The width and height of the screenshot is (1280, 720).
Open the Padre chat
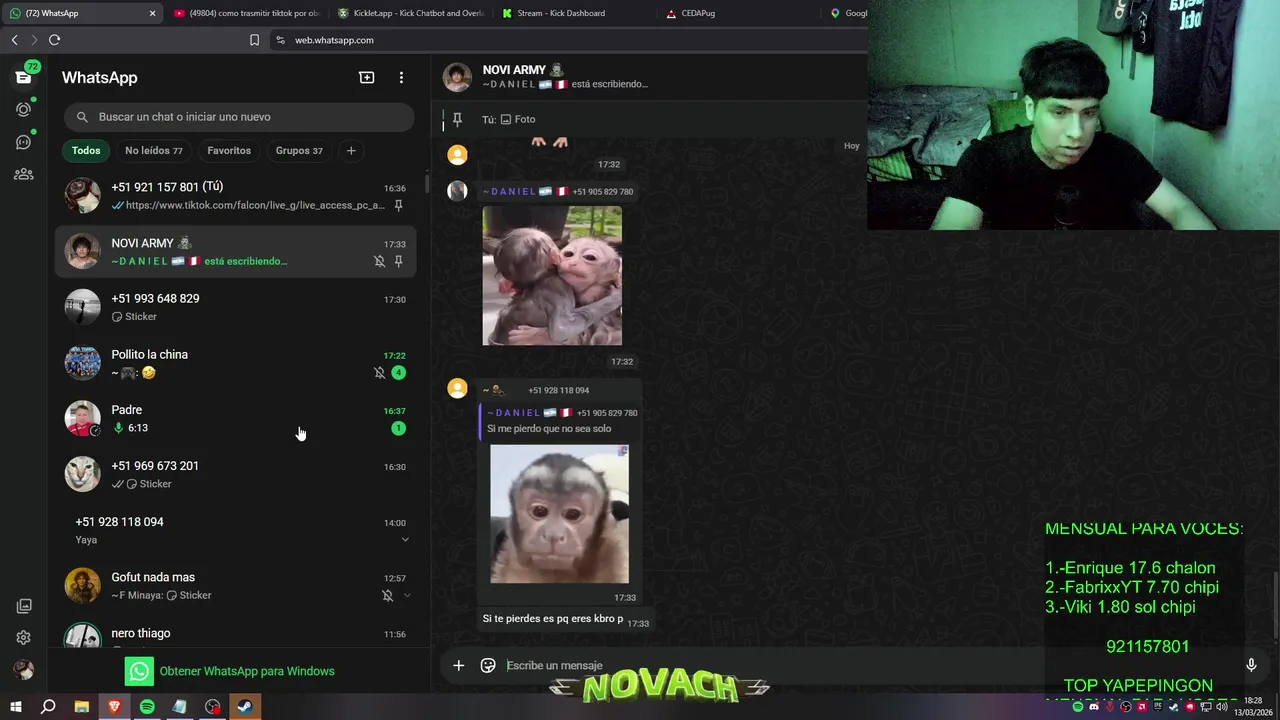coord(235,419)
